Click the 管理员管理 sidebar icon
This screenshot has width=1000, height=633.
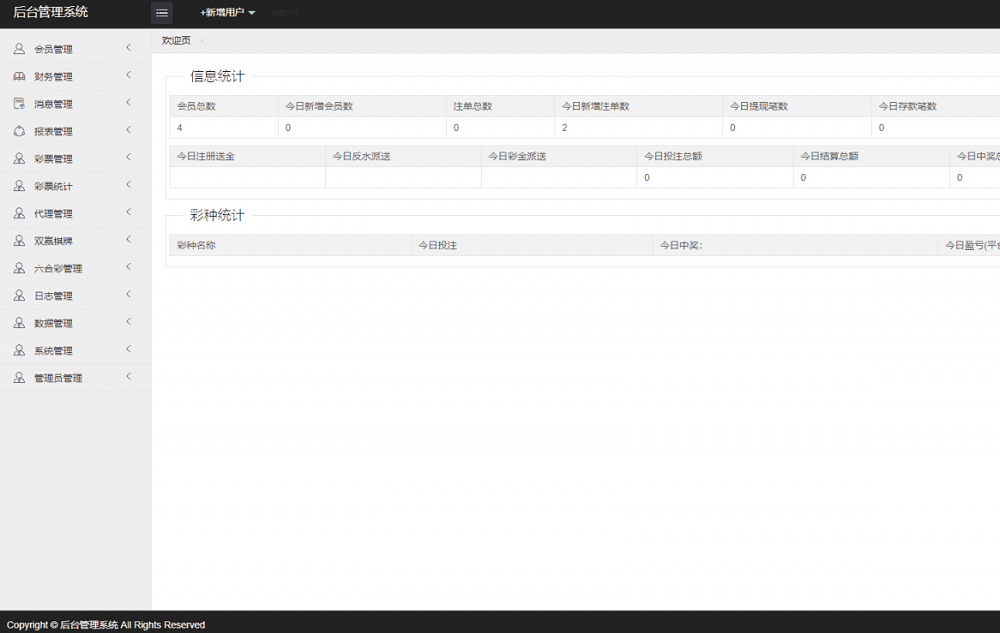[17, 377]
